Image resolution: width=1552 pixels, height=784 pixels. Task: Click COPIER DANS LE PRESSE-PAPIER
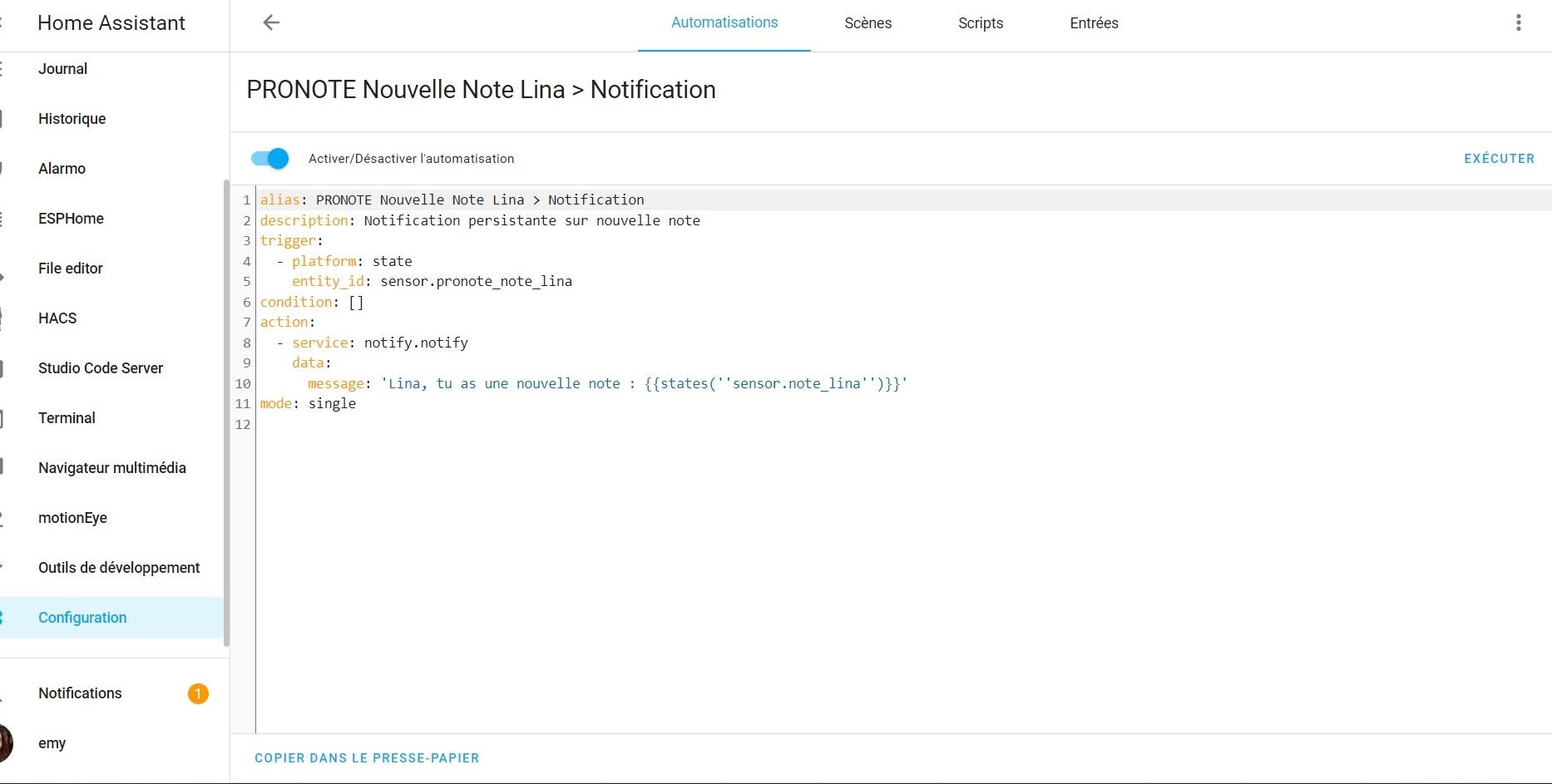tap(367, 758)
